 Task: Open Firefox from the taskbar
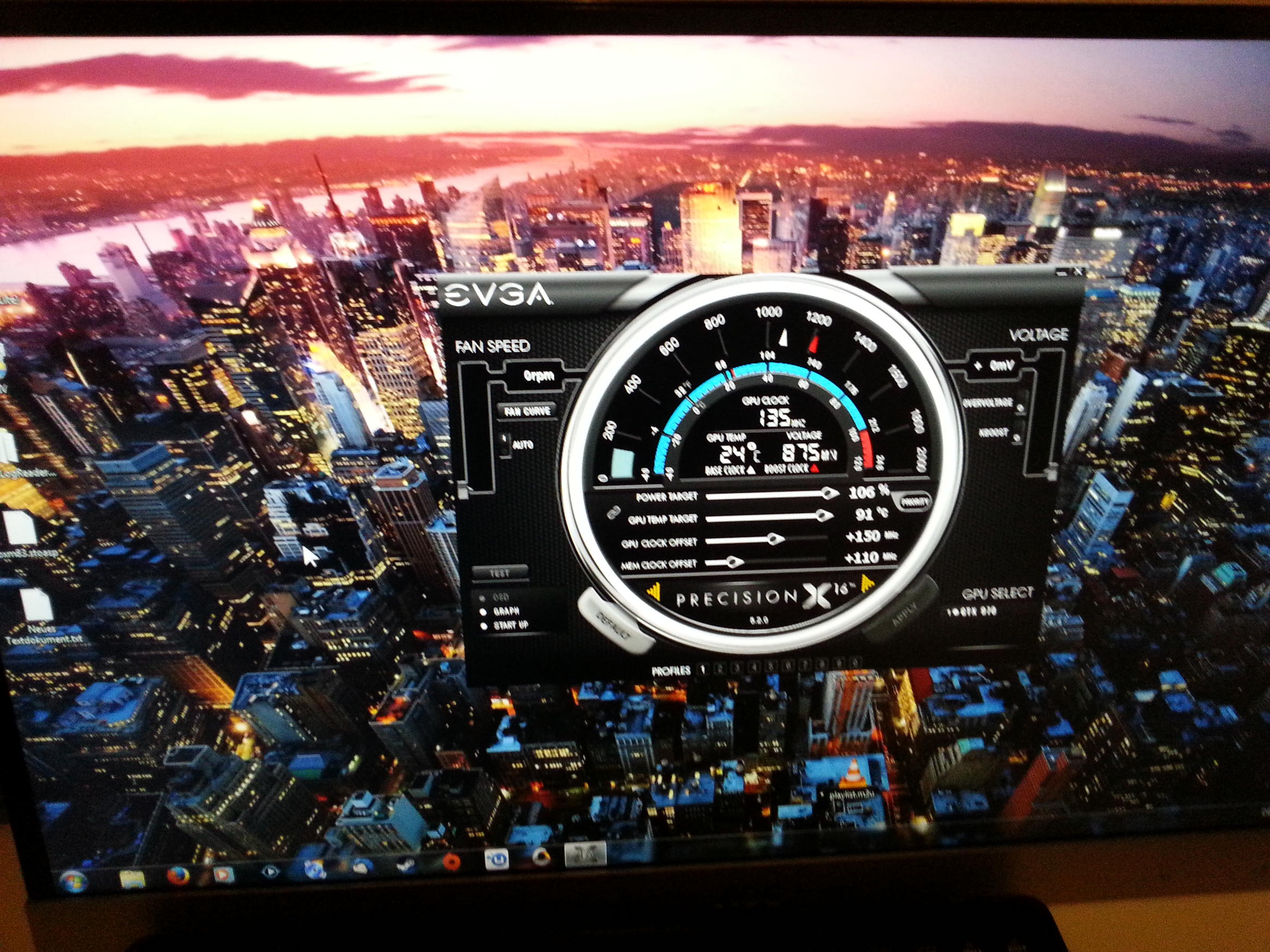tap(178, 875)
